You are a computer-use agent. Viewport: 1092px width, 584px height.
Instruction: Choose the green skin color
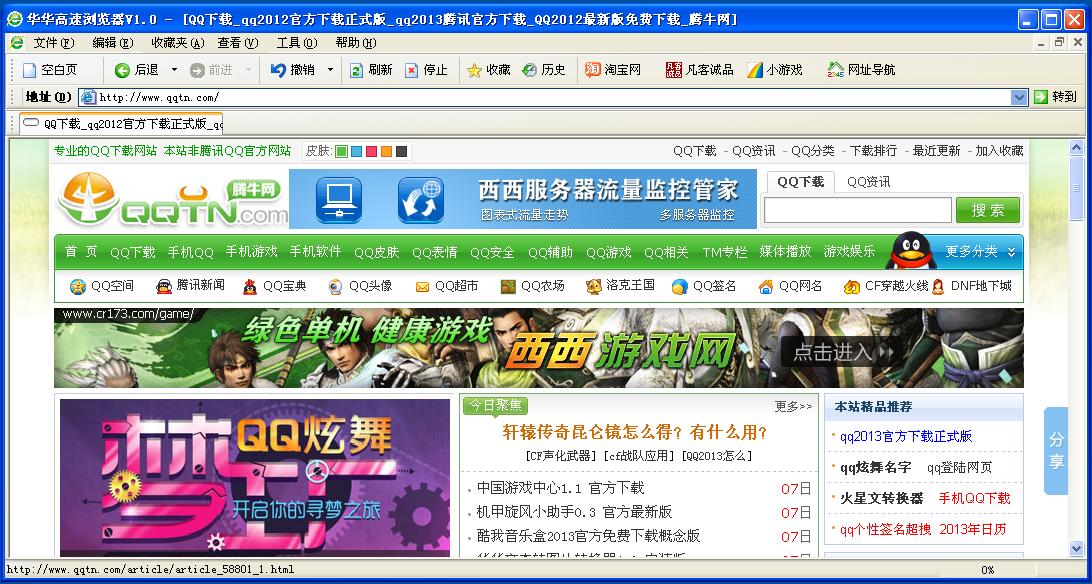pyautogui.click(x=341, y=151)
